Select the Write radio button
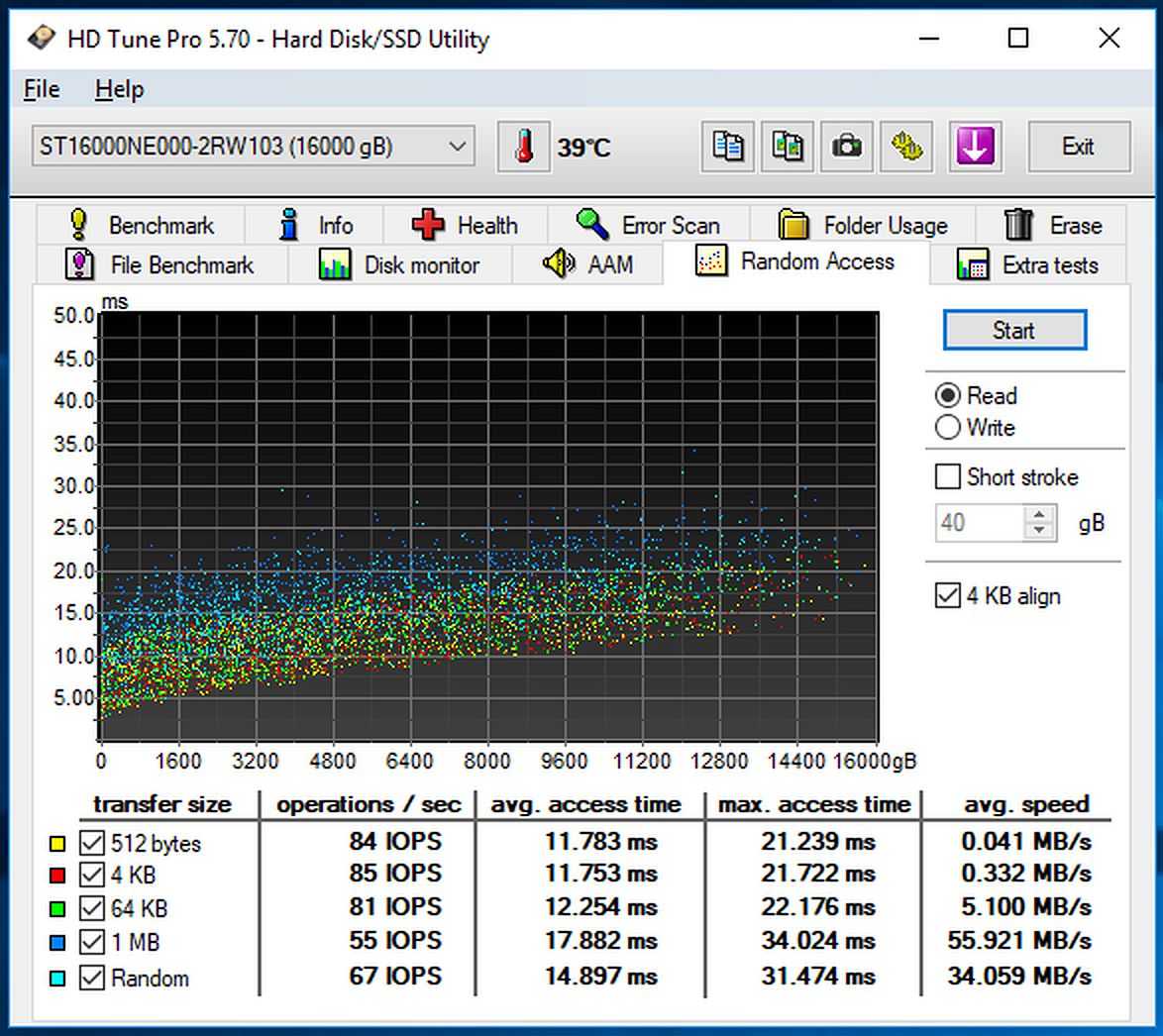This screenshot has width=1163, height=1036. pyautogui.click(x=948, y=428)
